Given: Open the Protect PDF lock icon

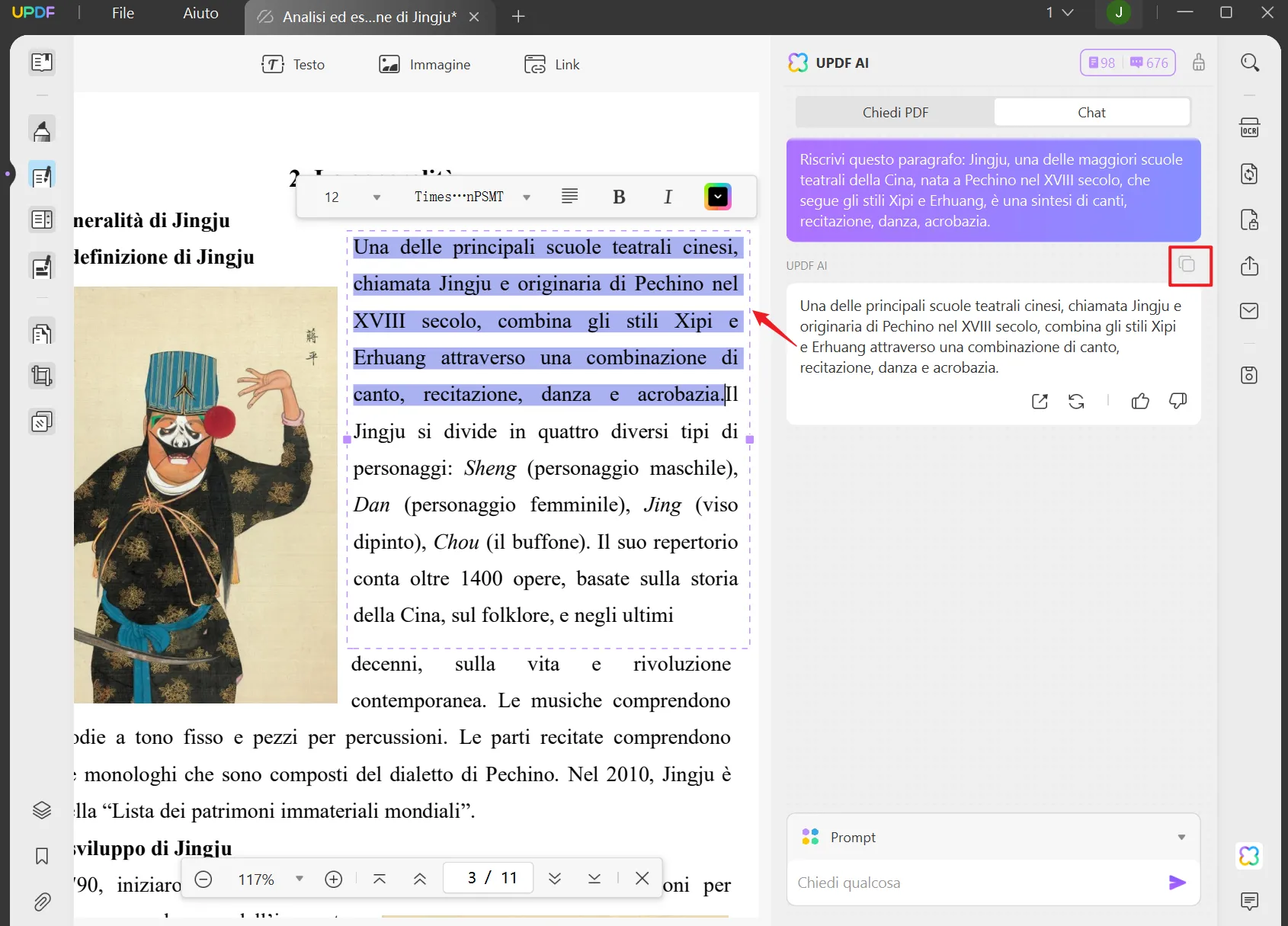Looking at the screenshot, I should [1250, 220].
